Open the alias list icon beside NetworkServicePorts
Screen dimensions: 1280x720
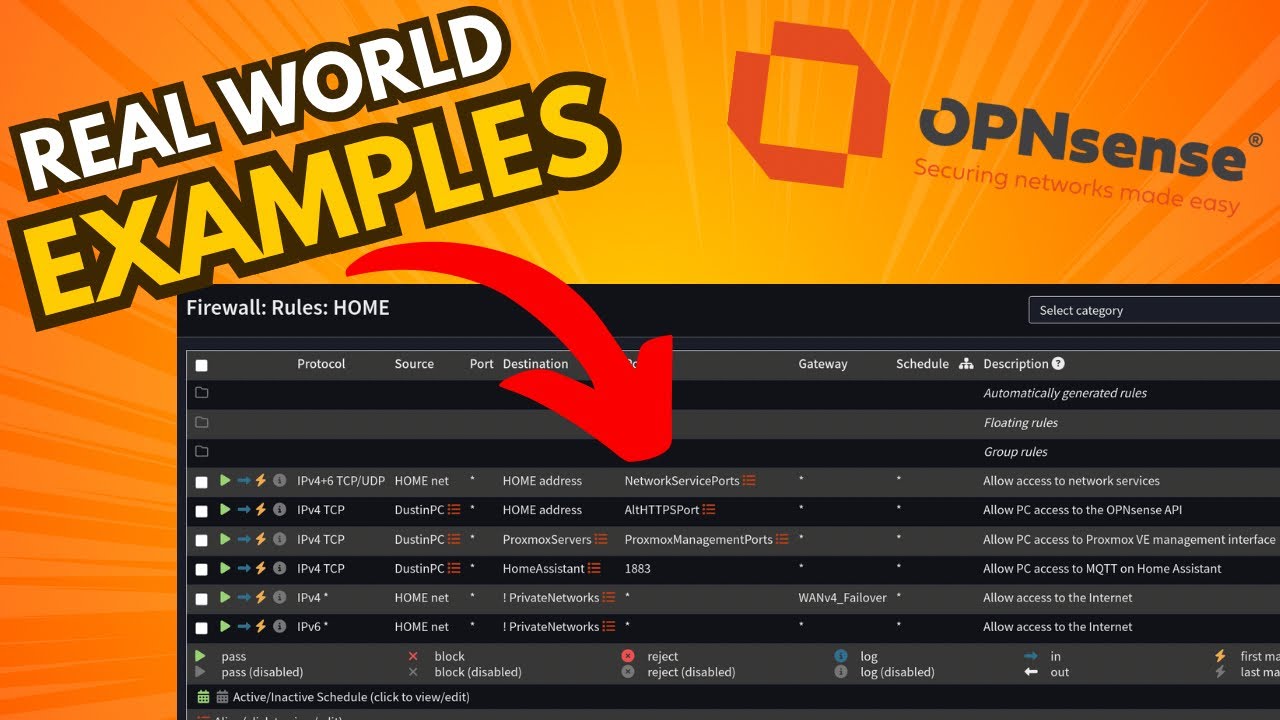pos(749,481)
